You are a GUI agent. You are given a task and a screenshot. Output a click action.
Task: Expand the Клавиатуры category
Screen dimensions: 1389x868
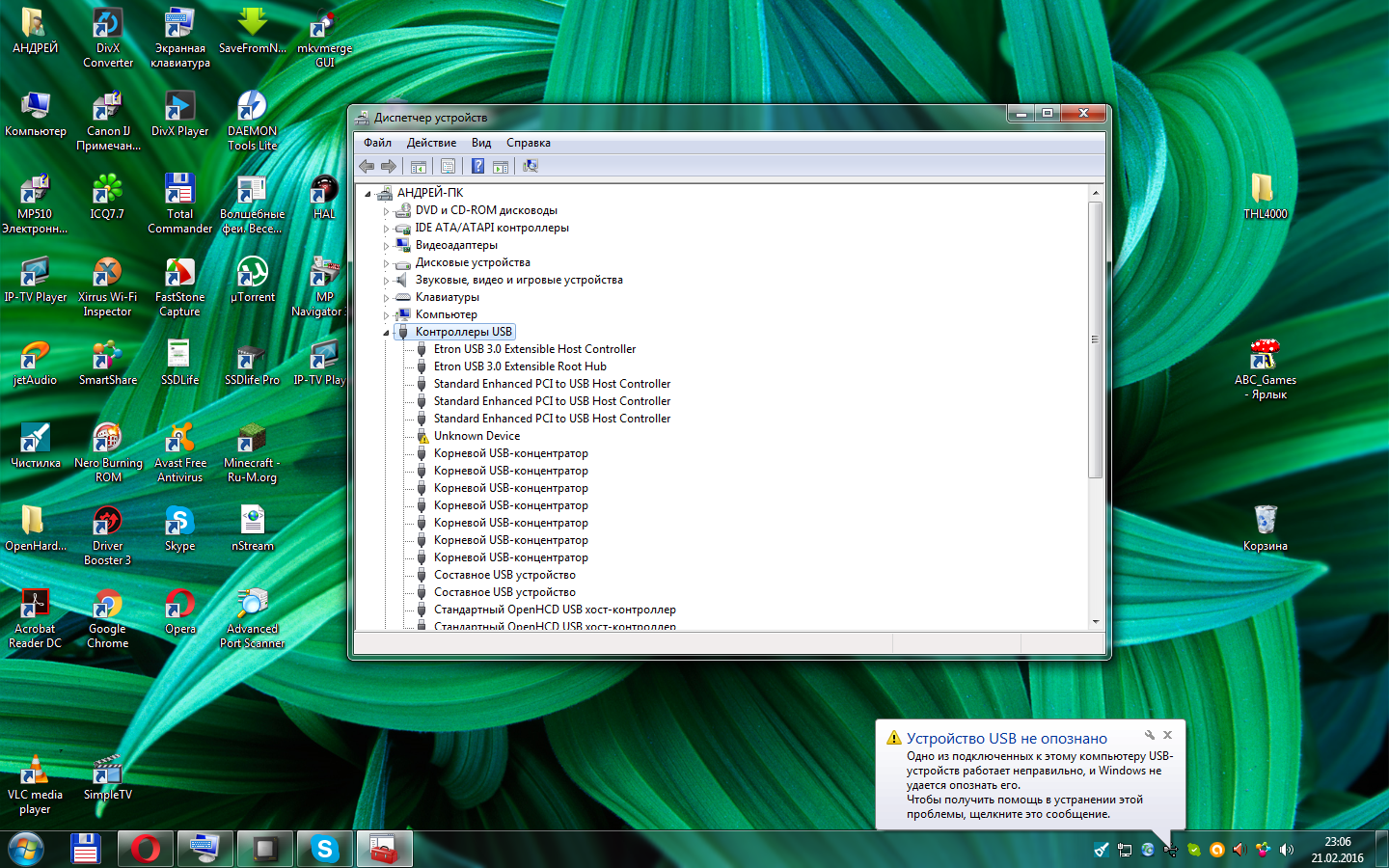point(387,298)
